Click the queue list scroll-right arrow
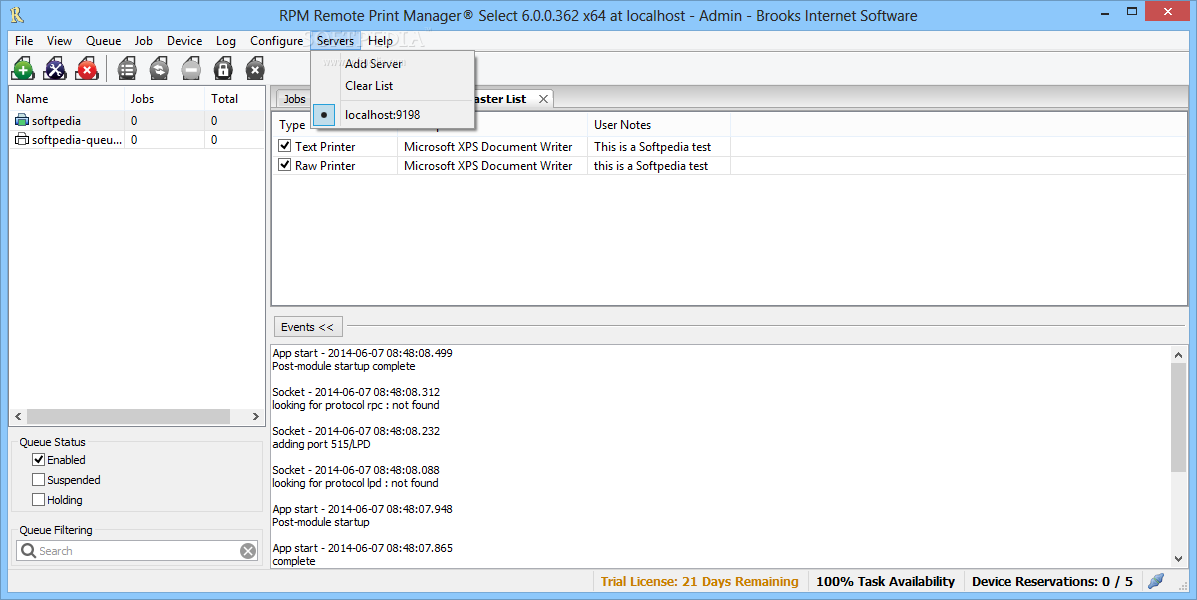The height and width of the screenshot is (600, 1197). (x=255, y=416)
